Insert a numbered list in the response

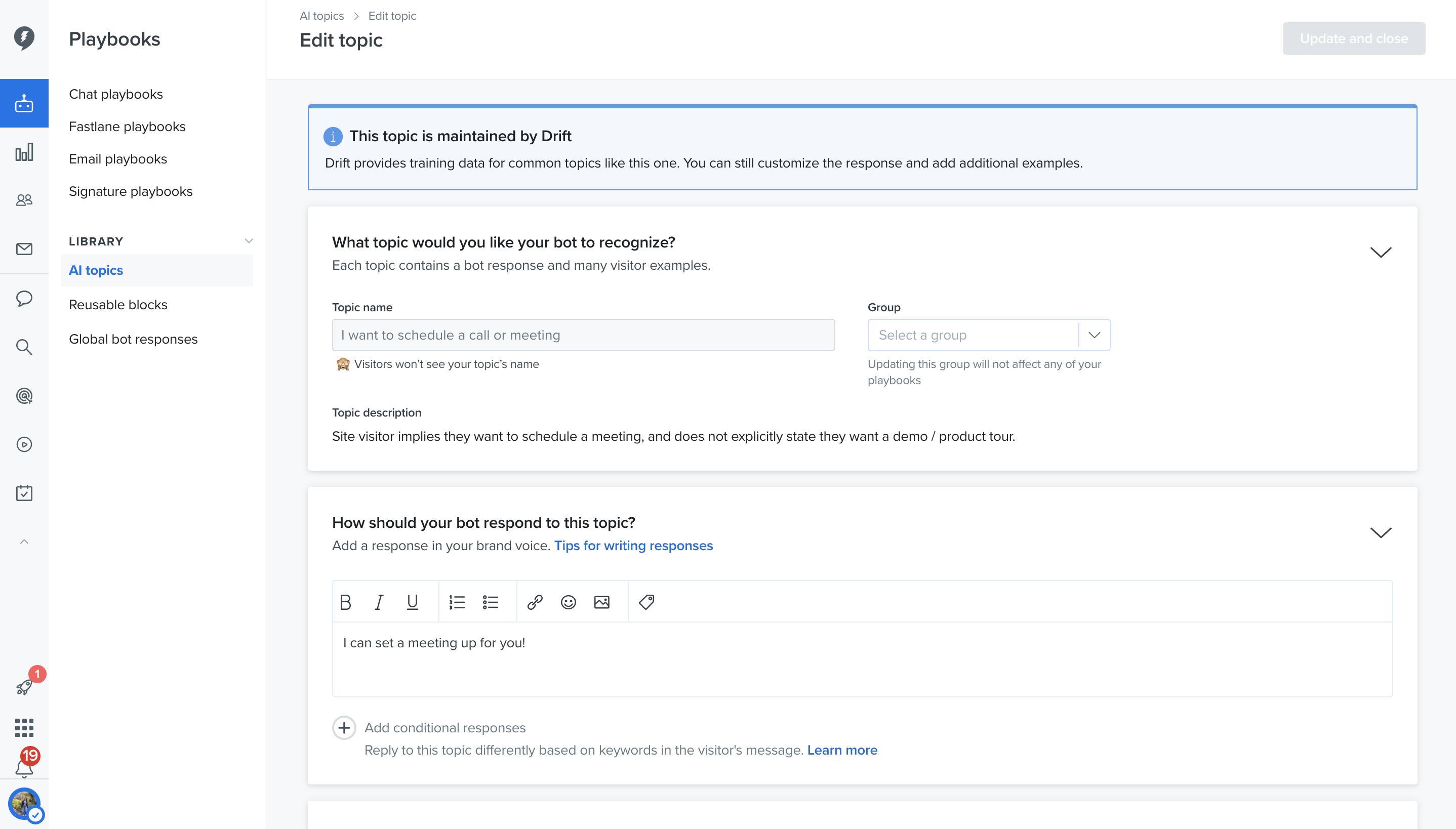457,602
